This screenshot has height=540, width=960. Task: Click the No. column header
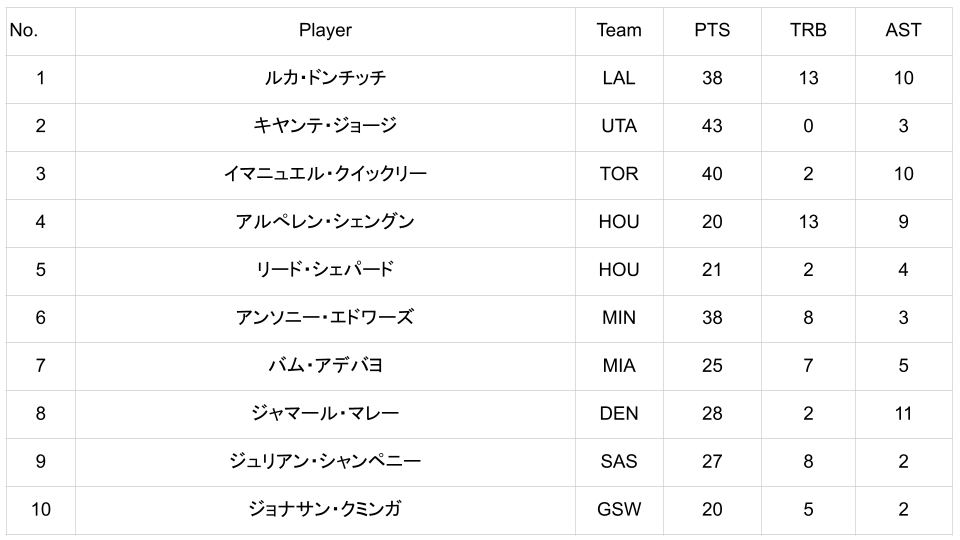pyautogui.click(x=23, y=30)
